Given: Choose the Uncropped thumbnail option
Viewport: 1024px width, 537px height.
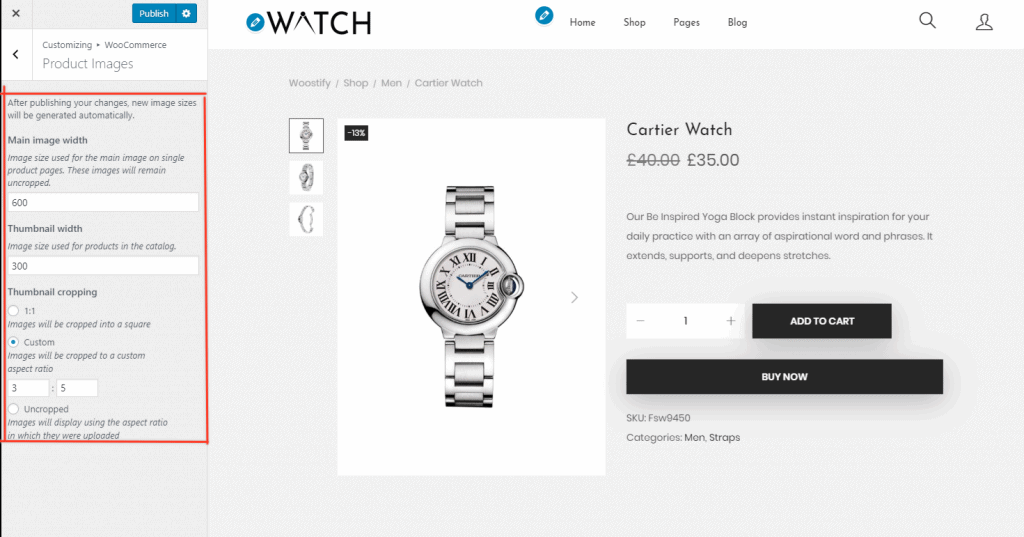Looking at the screenshot, I should [x=13, y=409].
